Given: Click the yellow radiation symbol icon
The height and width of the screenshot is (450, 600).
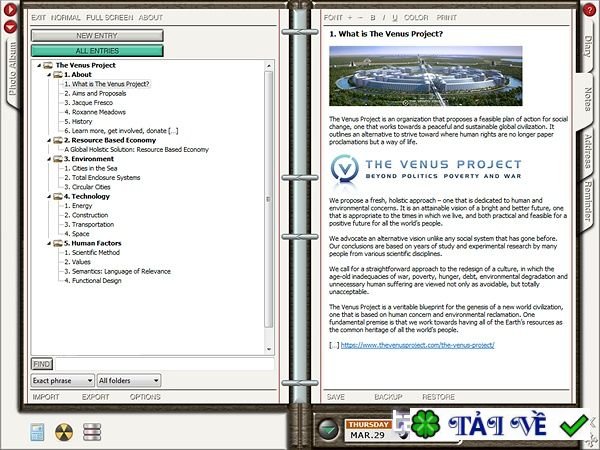Looking at the screenshot, I should pos(64,432).
